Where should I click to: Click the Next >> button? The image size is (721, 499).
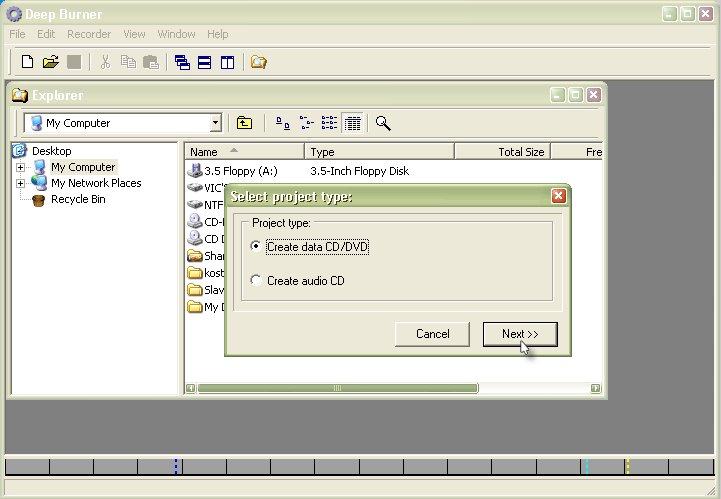coord(520,334)
